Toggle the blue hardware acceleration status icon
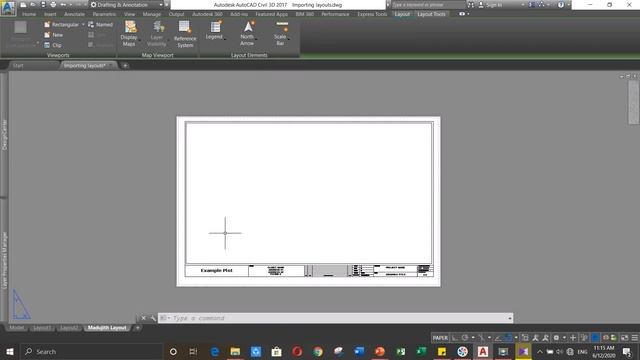 pos(595,338)
